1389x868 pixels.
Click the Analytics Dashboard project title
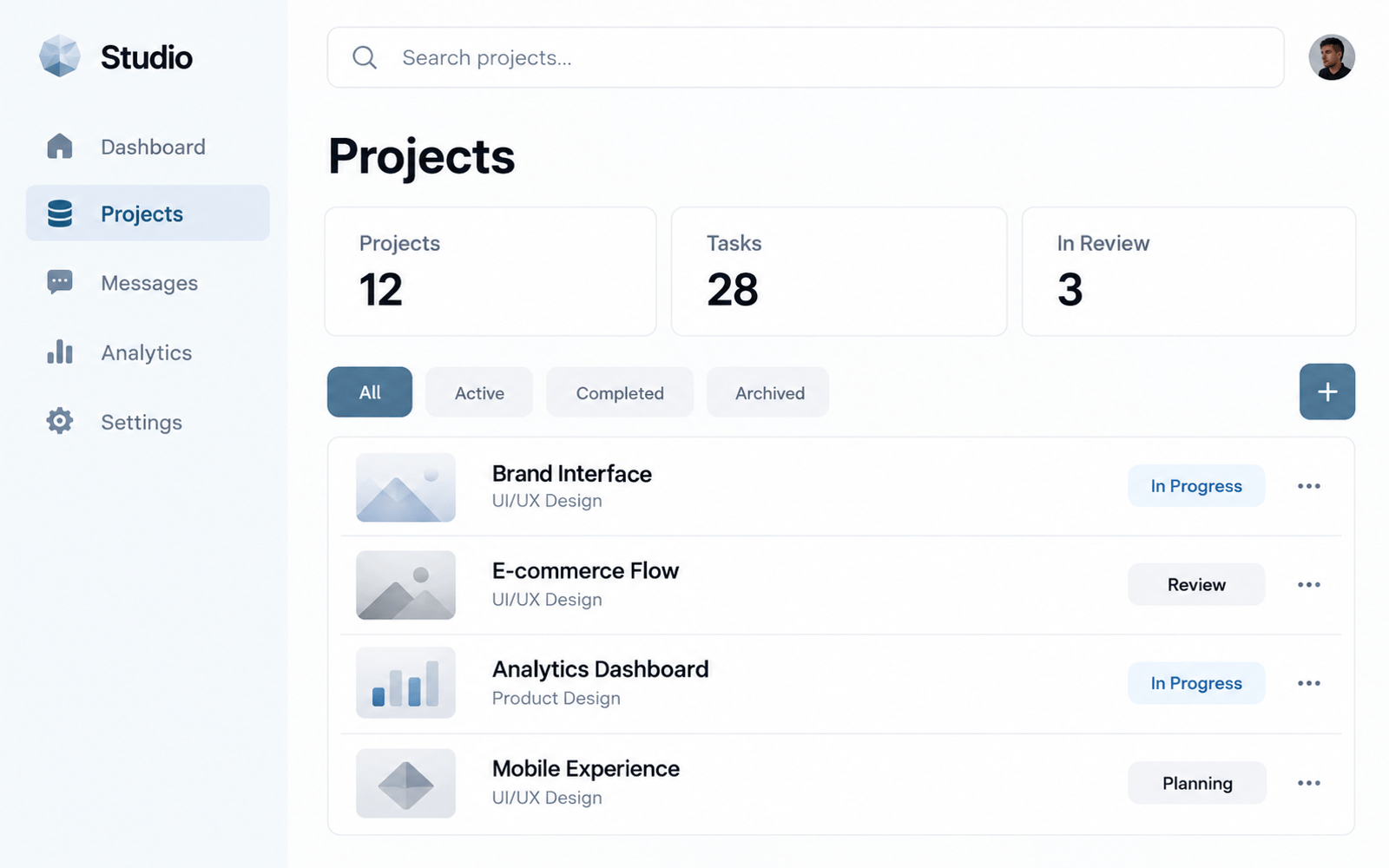pos(601,669)
